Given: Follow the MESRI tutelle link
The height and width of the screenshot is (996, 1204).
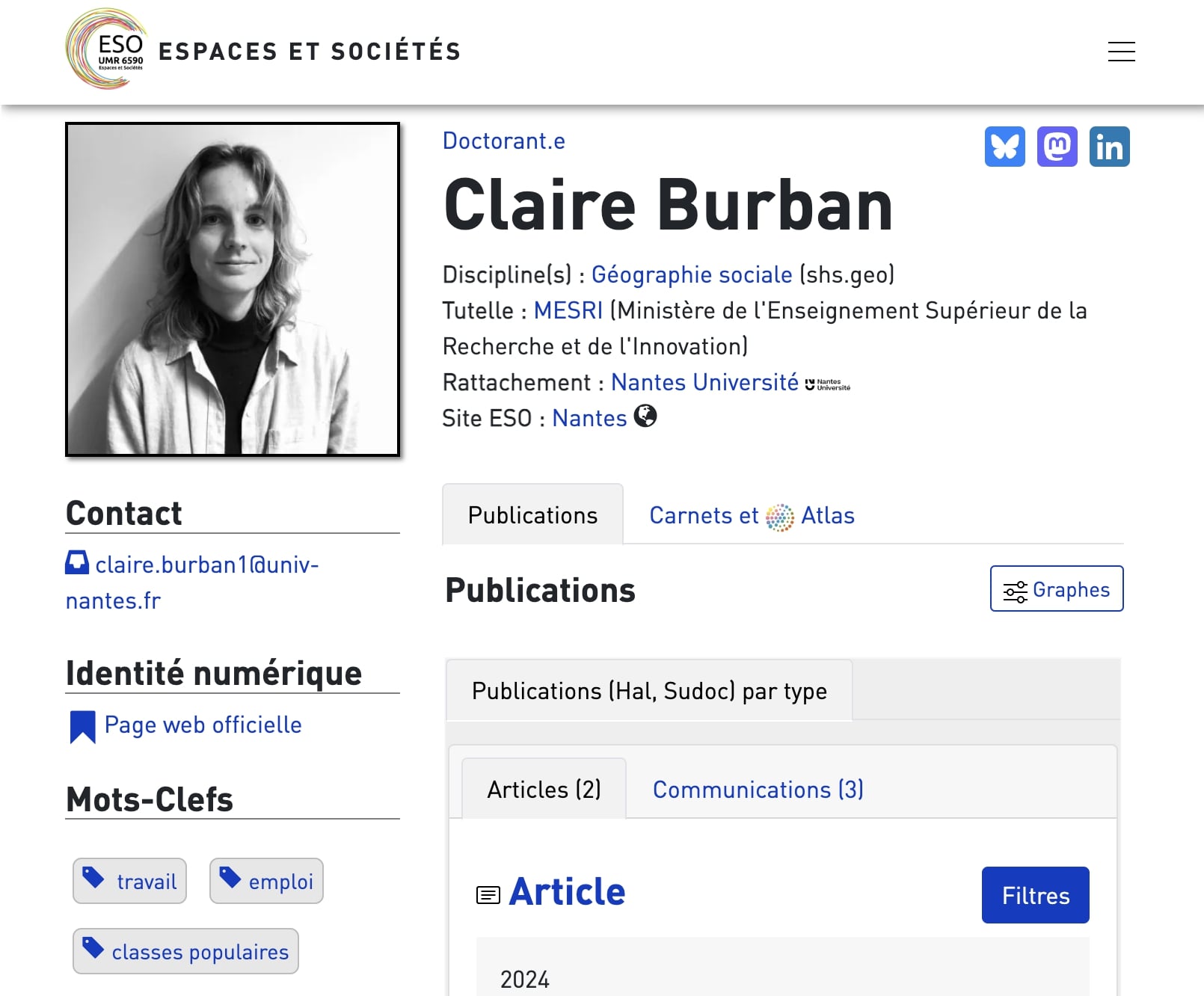Looking at the screenshot, I should pos(568,310).
